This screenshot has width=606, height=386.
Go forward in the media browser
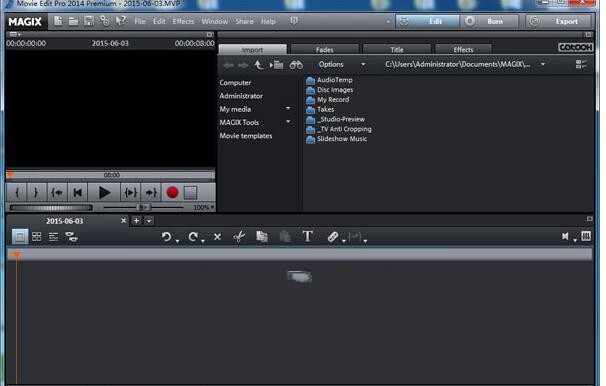[x=243, y=65]
